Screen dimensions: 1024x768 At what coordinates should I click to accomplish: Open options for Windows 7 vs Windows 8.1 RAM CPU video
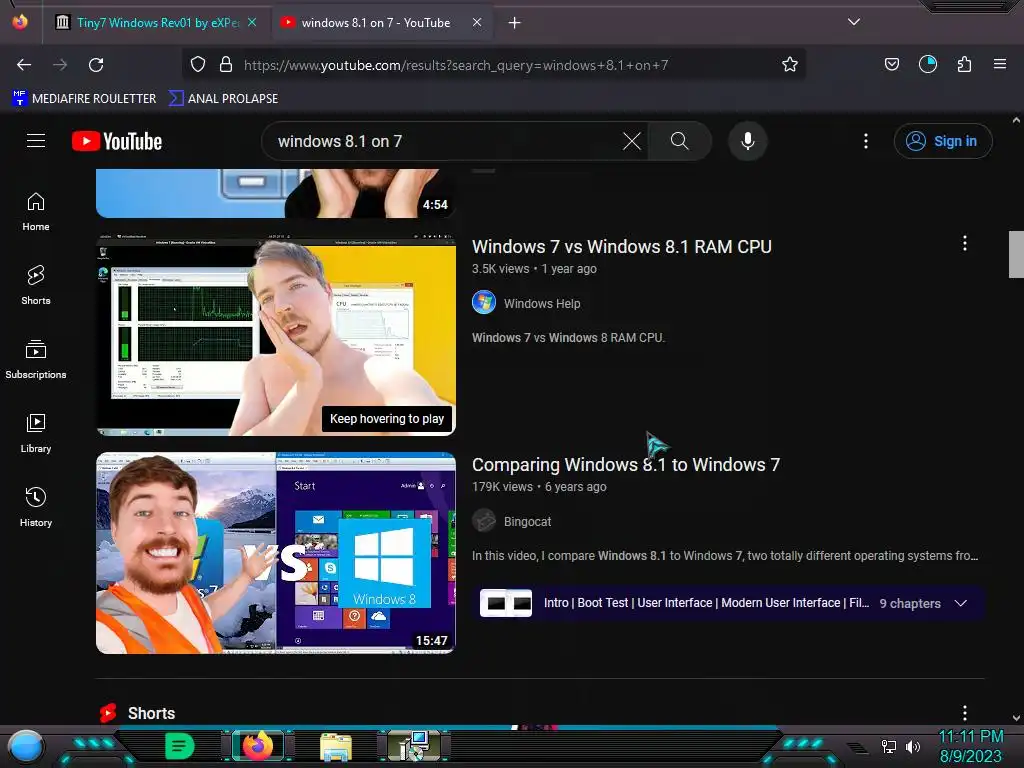pyautogui.click(x=965, y=244)
